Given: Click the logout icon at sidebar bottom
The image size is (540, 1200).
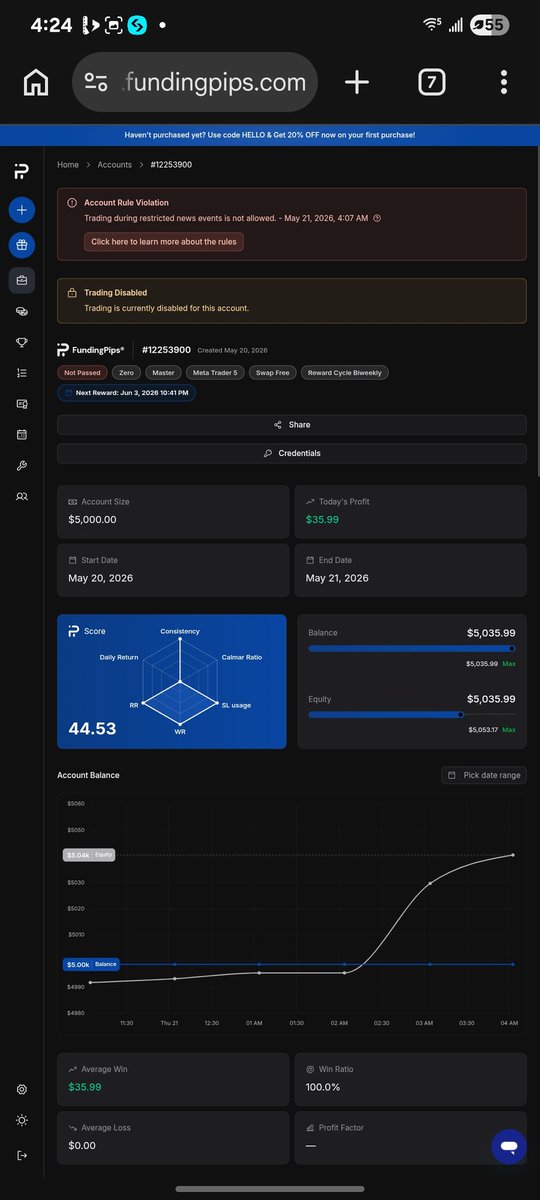Looking at the screenshot, I should coord(22,1155).
